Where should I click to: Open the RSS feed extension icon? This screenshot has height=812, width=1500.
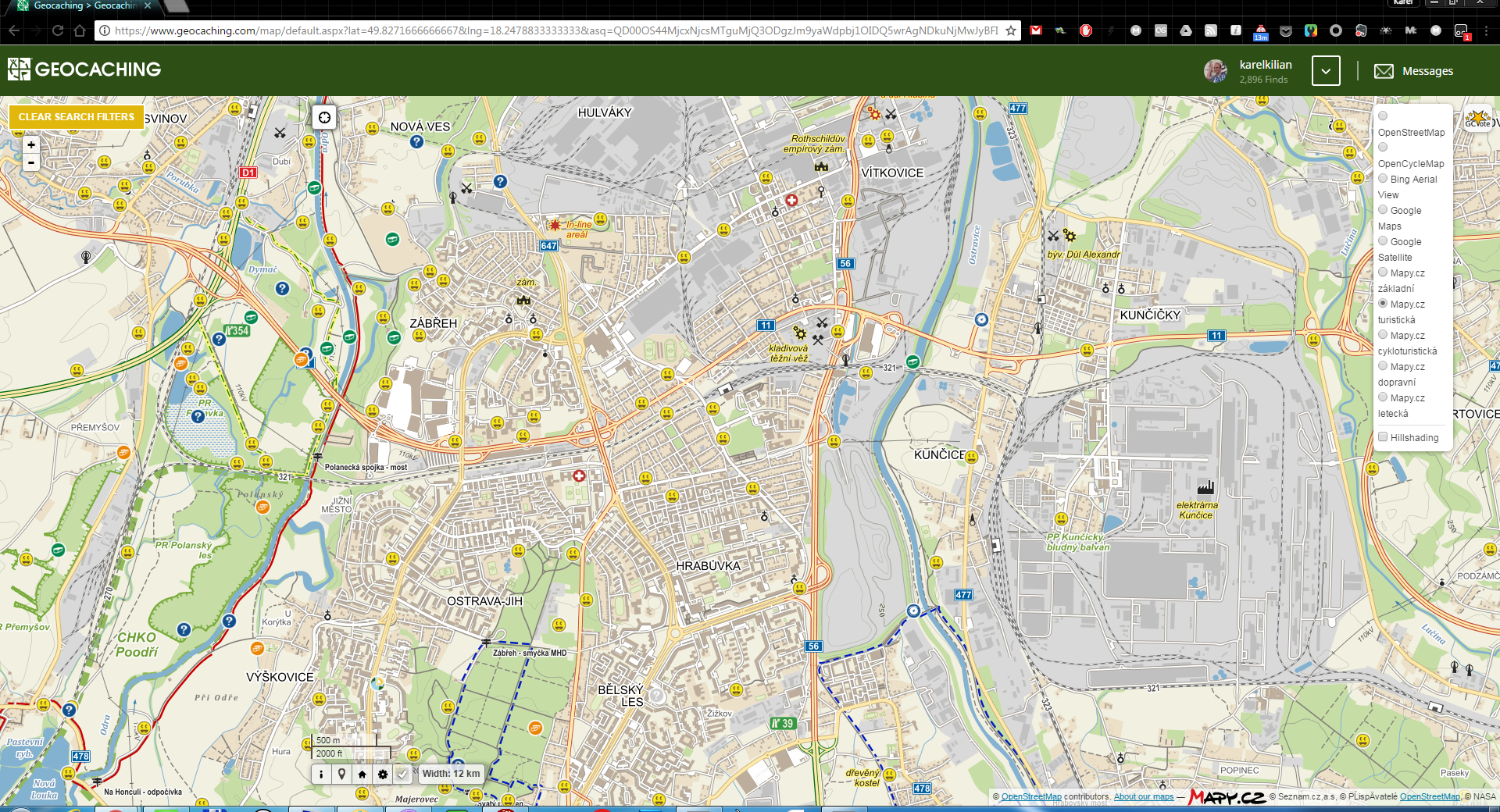pos(1211,30)
